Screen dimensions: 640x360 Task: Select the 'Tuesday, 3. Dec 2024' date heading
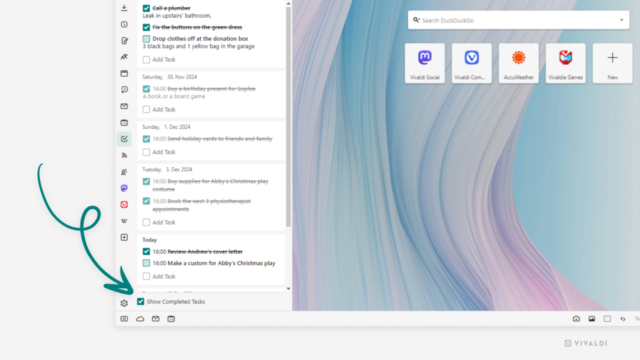tap(167, 169)
